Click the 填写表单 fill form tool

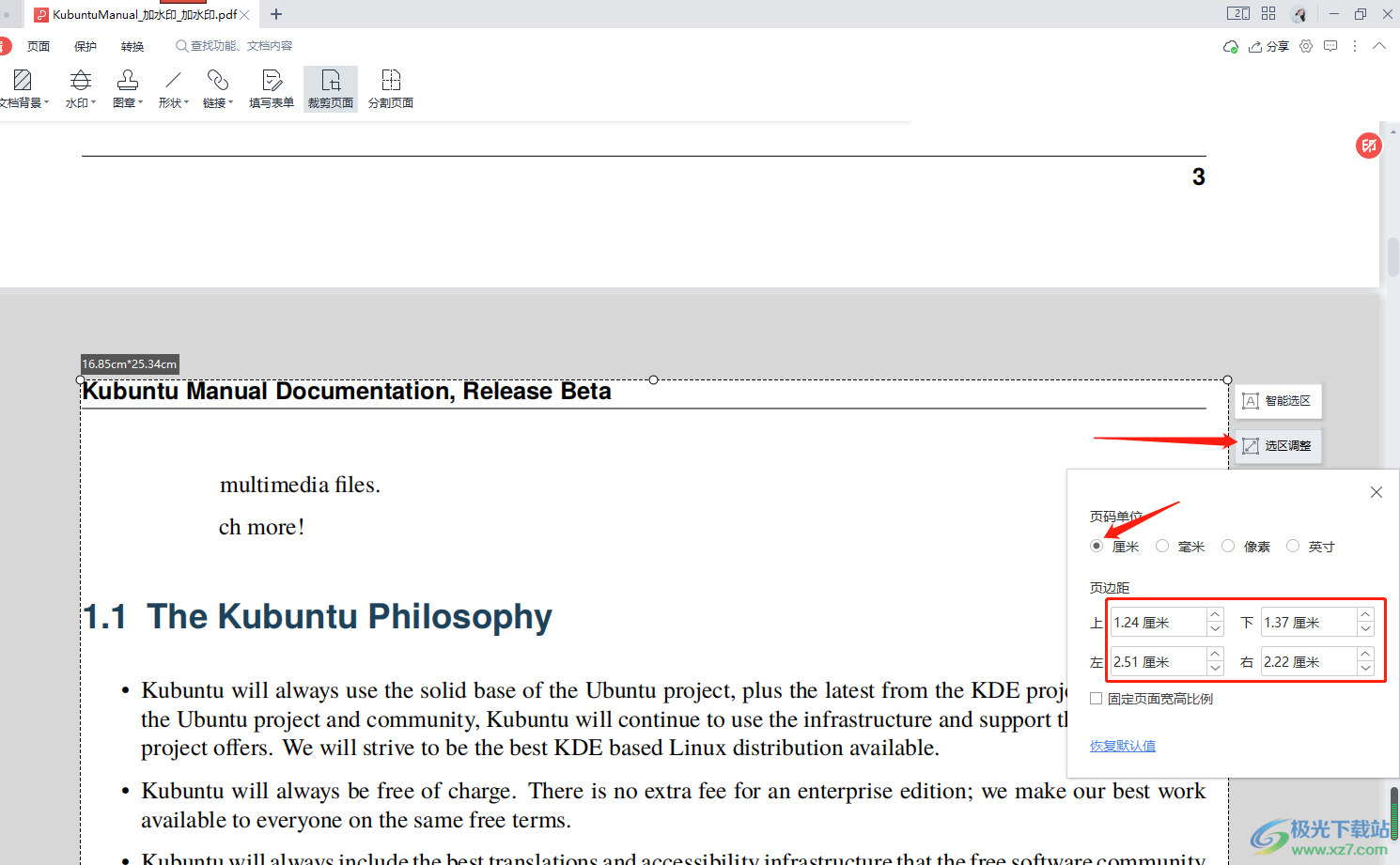[x=272, y=89]
